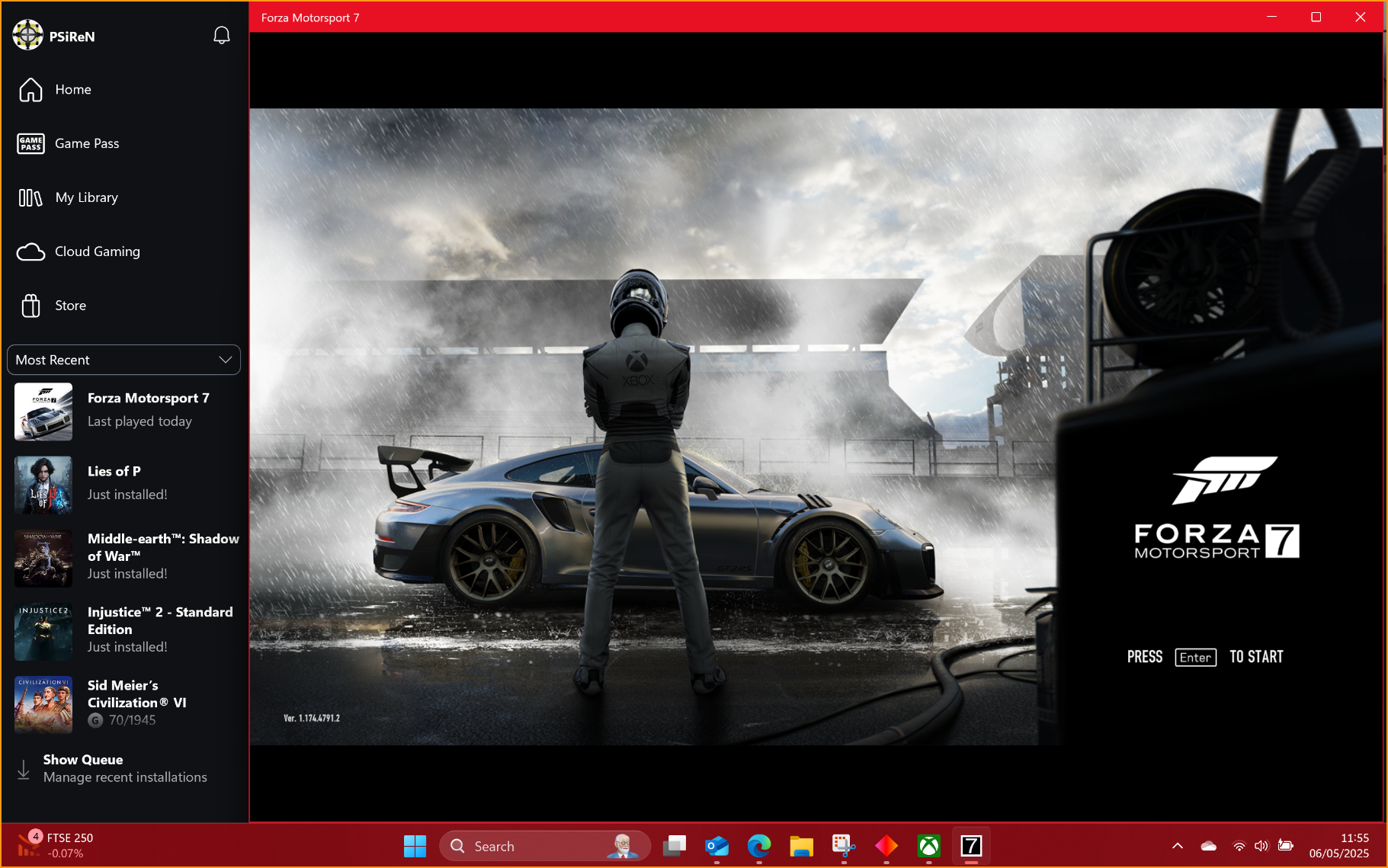
Task: Click the My Library books icon
Action: point(30,198)
